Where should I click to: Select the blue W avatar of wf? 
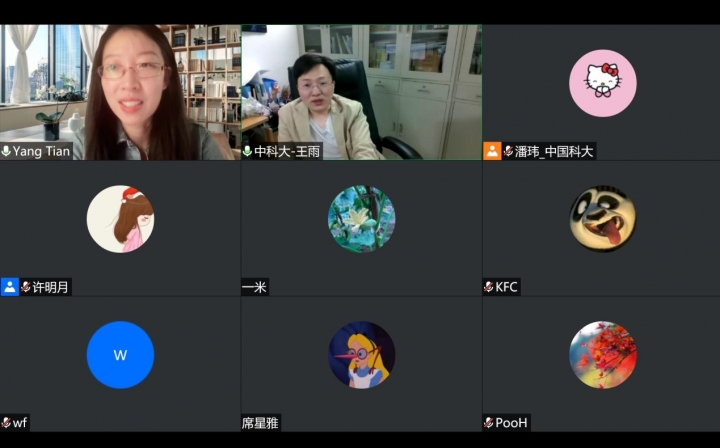point(120,355)
